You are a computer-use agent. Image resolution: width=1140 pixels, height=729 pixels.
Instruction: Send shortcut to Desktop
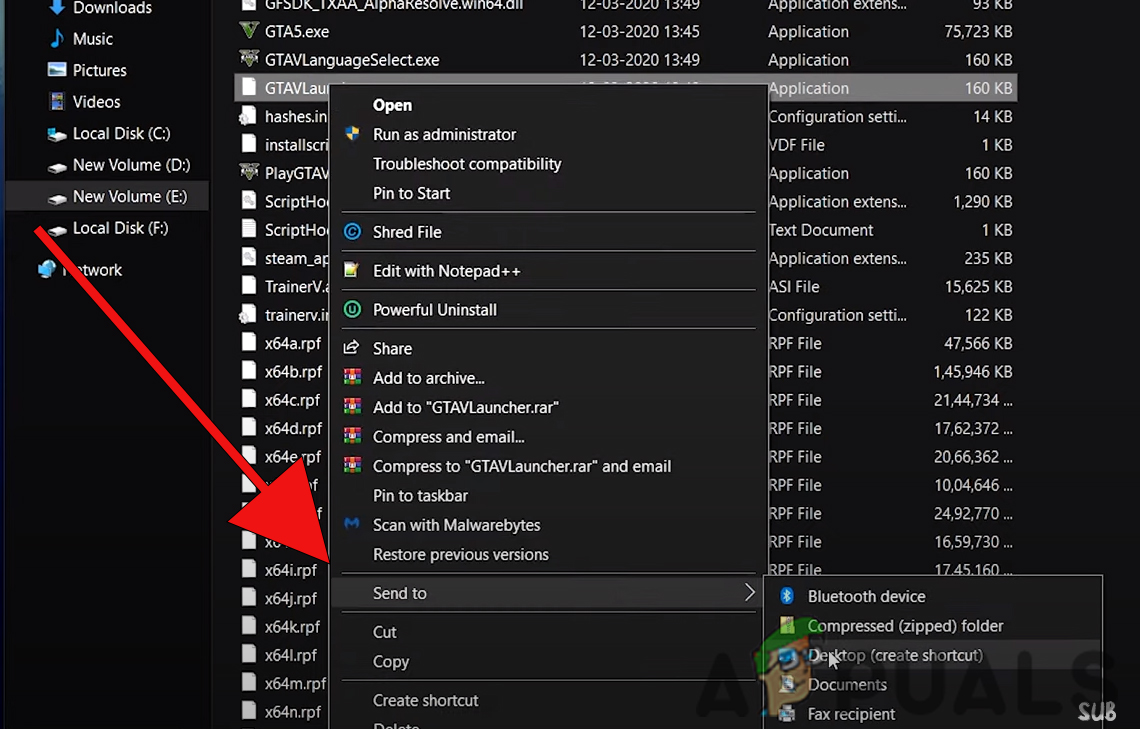coord(895,655)
